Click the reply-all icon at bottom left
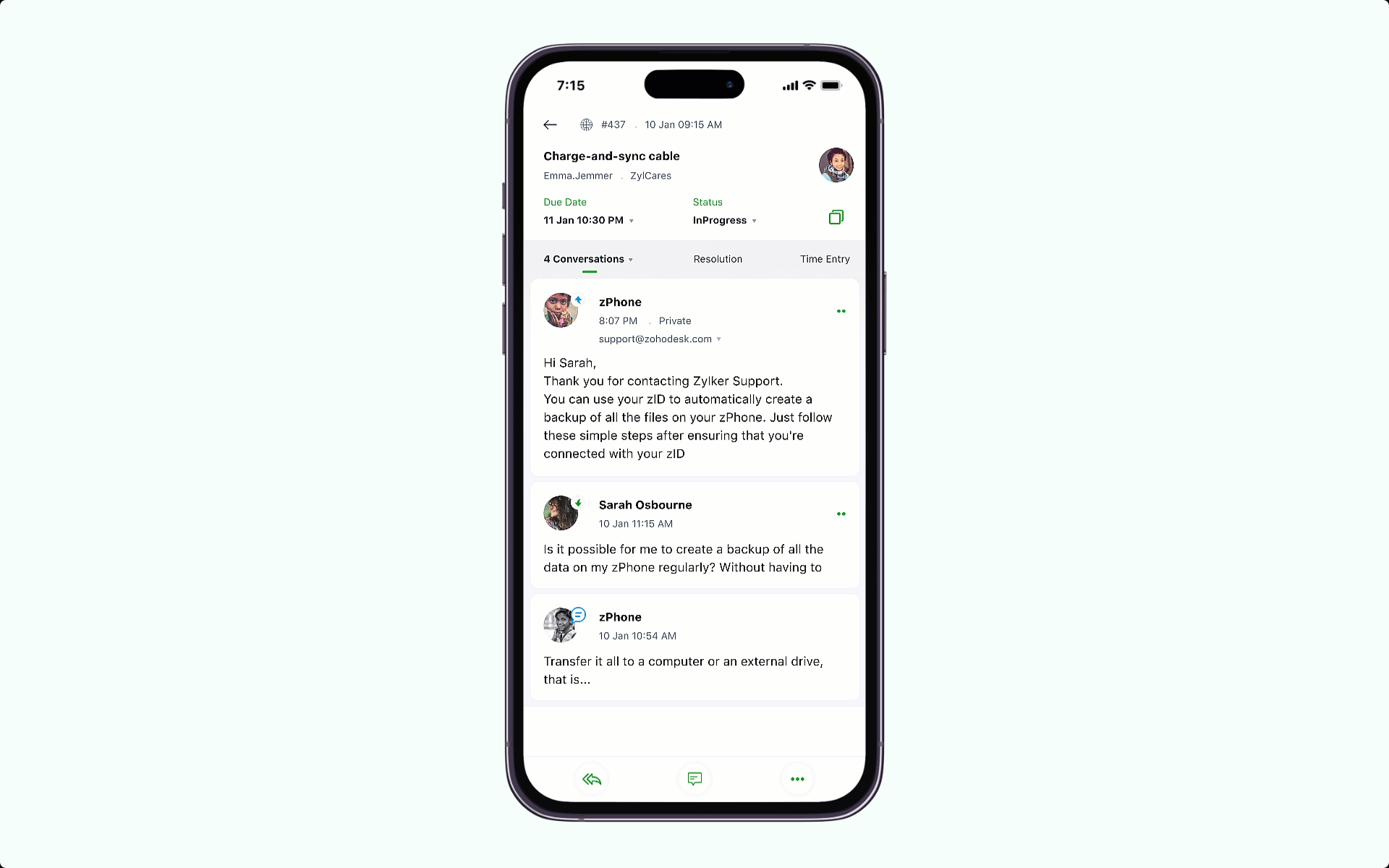This screenshot has width=1389, height=868. pos(591,779)
